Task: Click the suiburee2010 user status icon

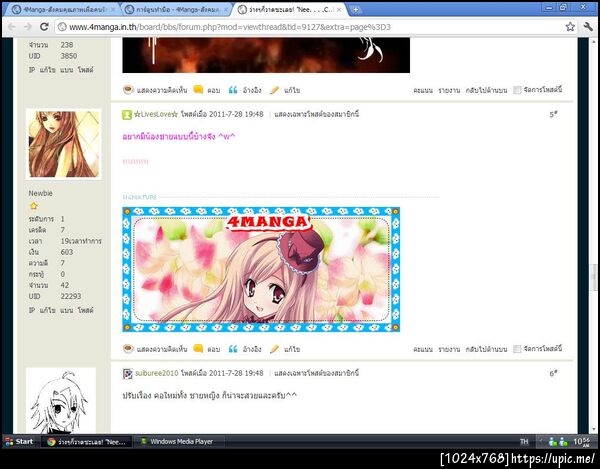Action: click(x=127, y=373)
